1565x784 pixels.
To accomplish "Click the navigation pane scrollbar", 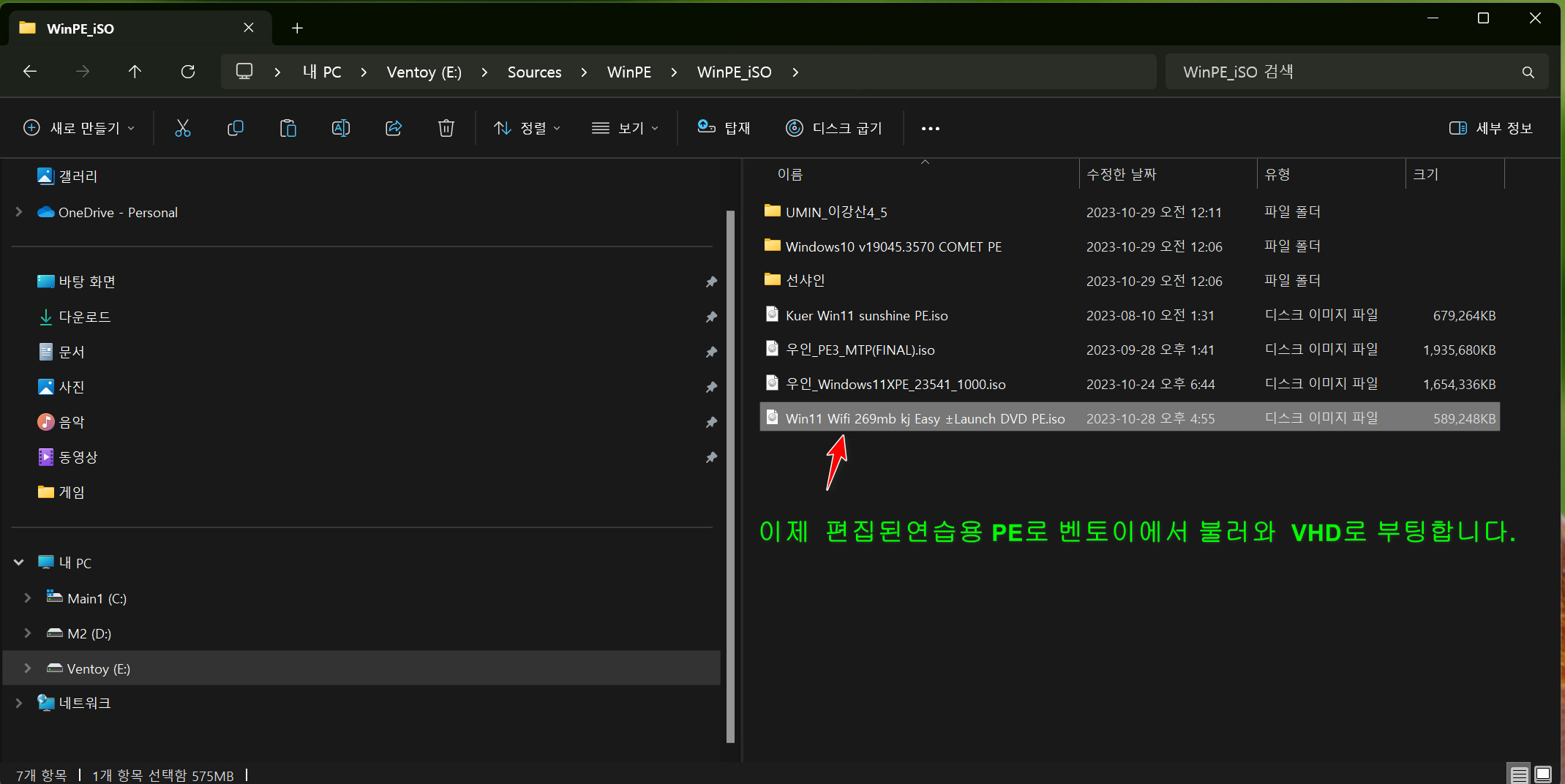I will [x=730, y=475].
